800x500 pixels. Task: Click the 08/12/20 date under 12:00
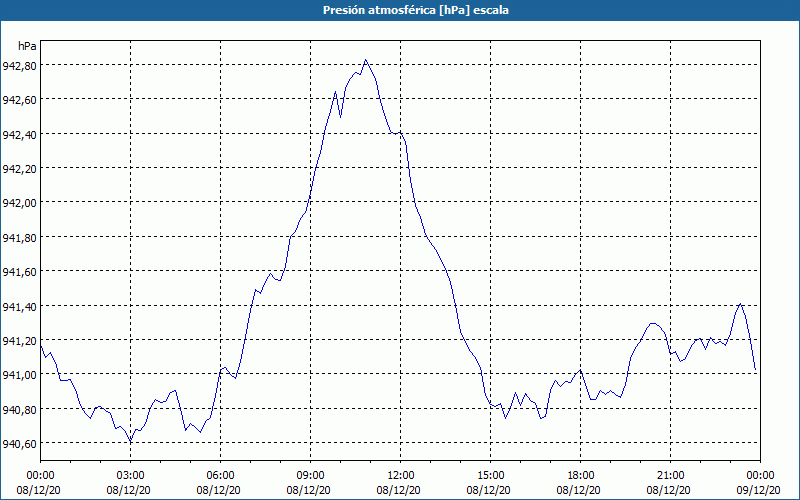[x=398, y=490]
